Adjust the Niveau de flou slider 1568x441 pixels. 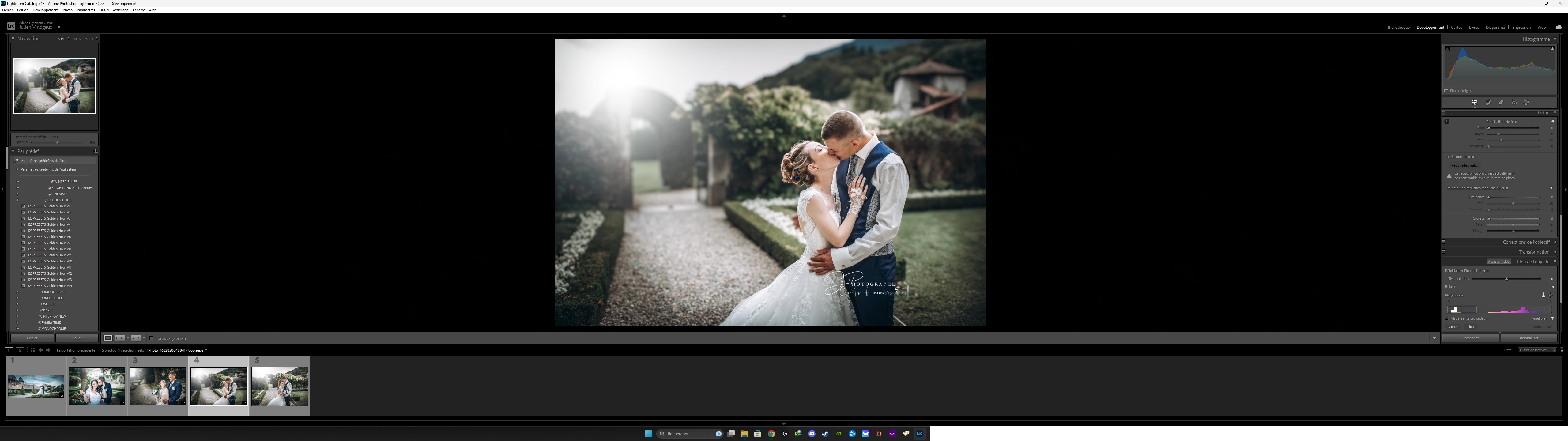pos(1506,279)
